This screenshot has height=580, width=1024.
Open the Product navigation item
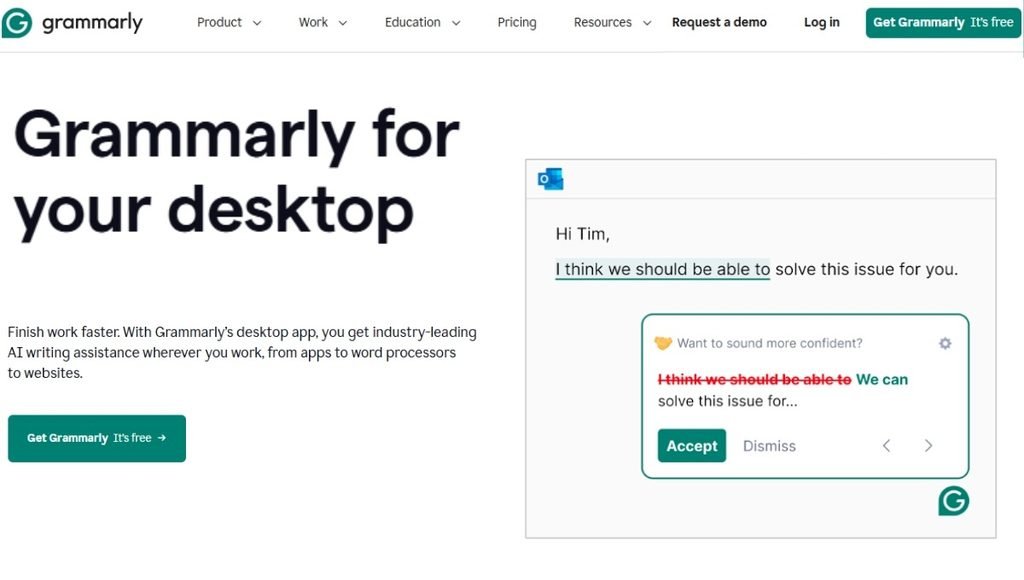tap(219, 22)
